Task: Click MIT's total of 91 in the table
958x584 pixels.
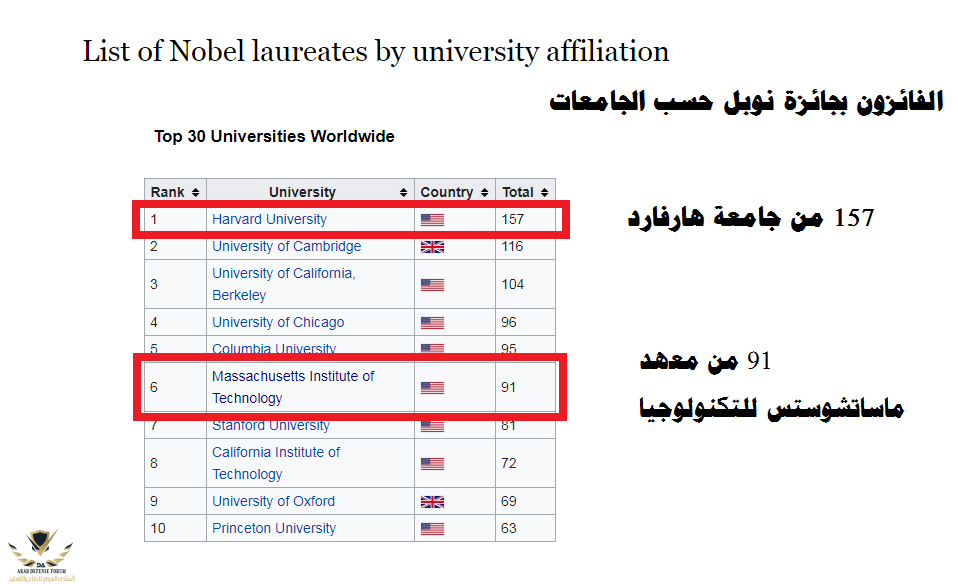Action: (508, 387)
